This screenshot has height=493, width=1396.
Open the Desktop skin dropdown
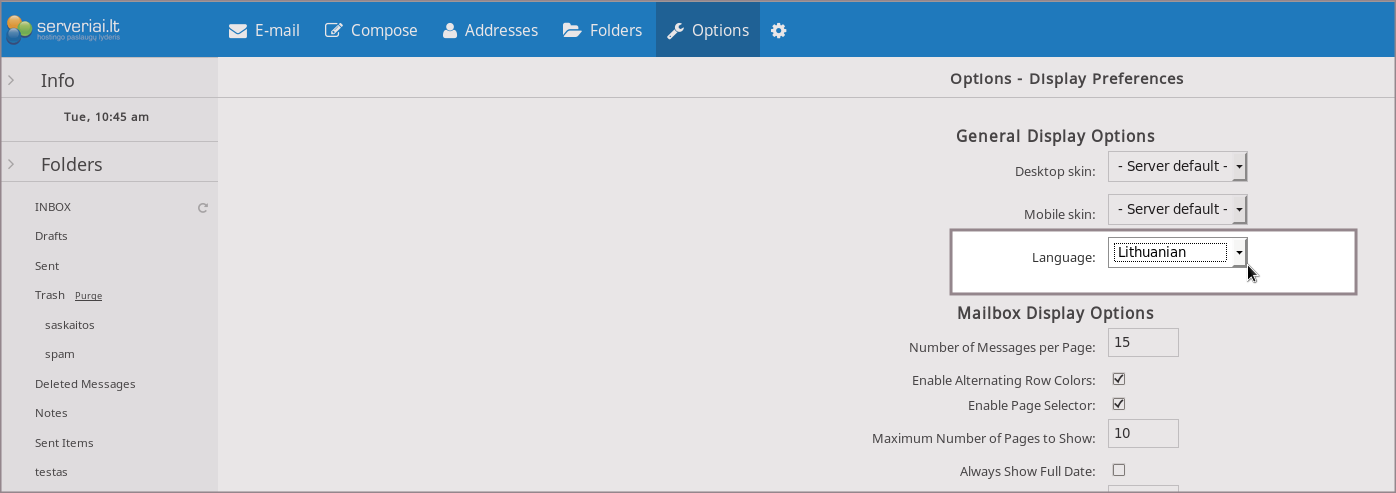(1177, 166)
